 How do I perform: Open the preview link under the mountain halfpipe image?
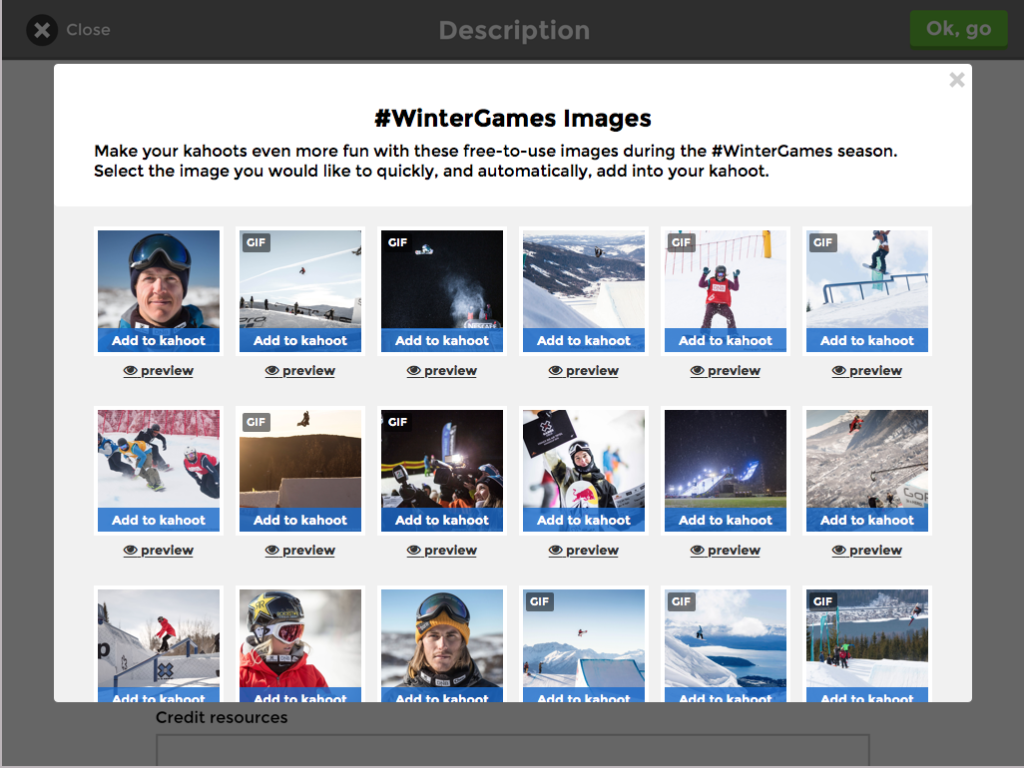pyautogui.click(x=583, y=370)
